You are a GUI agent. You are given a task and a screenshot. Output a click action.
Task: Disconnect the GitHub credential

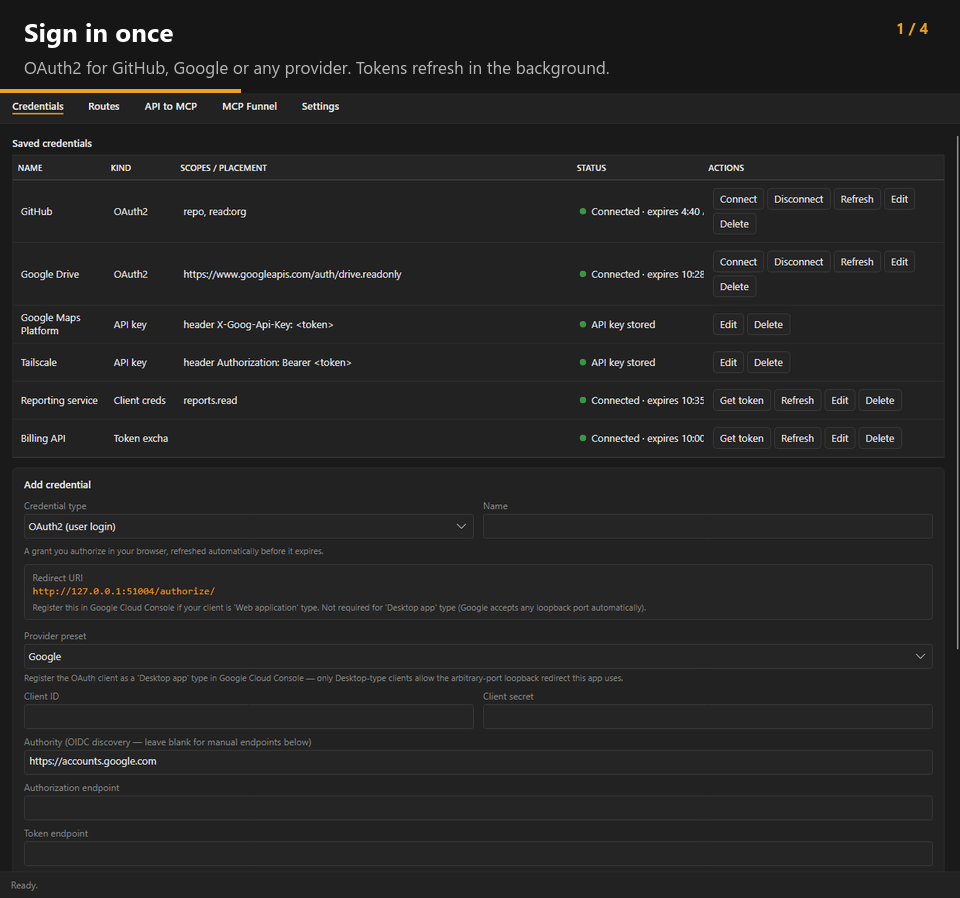[798, 199]
